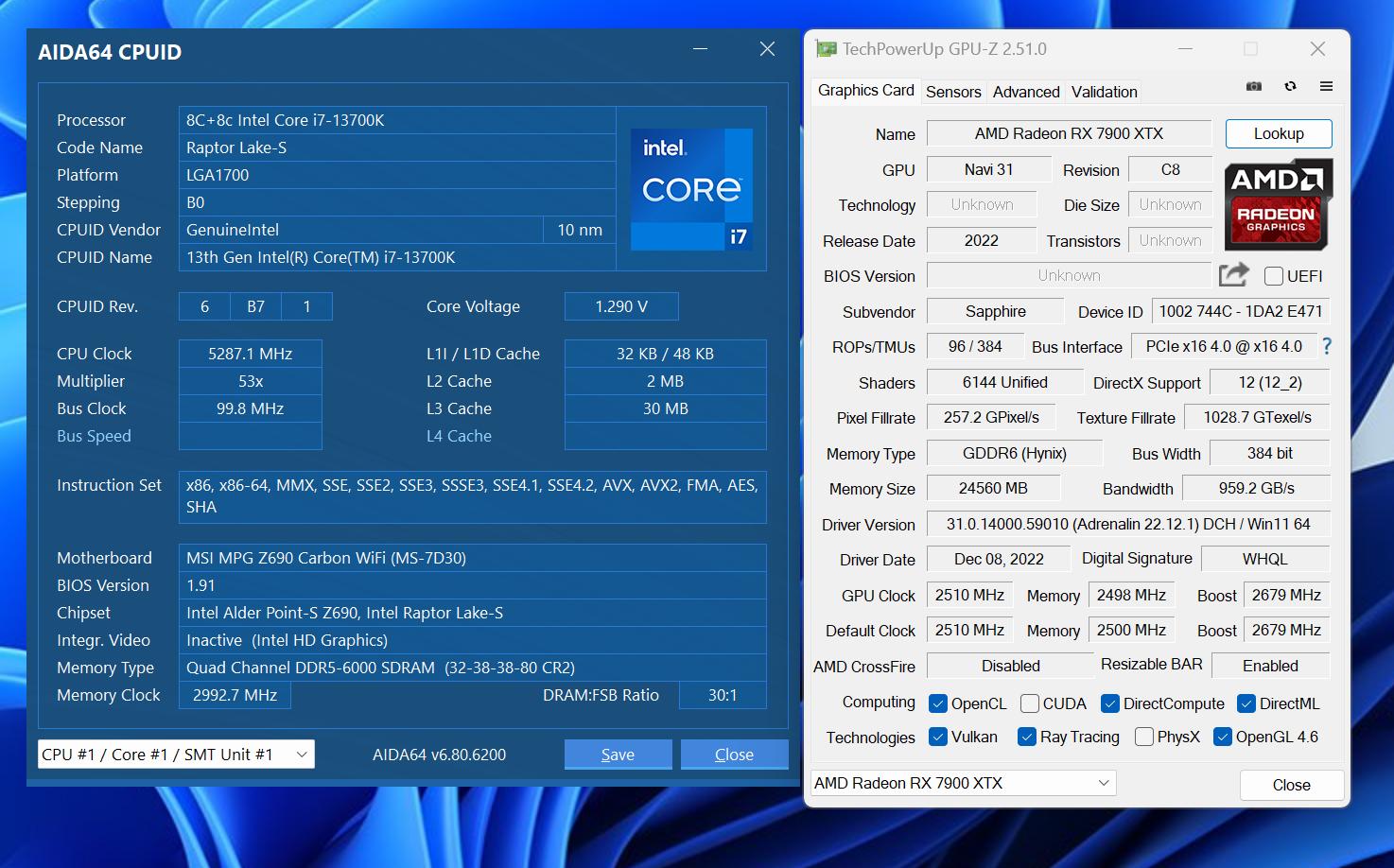1394x868 pixels.
Task: Close the AIDA64 CPUID window with X
Action: 767,48
